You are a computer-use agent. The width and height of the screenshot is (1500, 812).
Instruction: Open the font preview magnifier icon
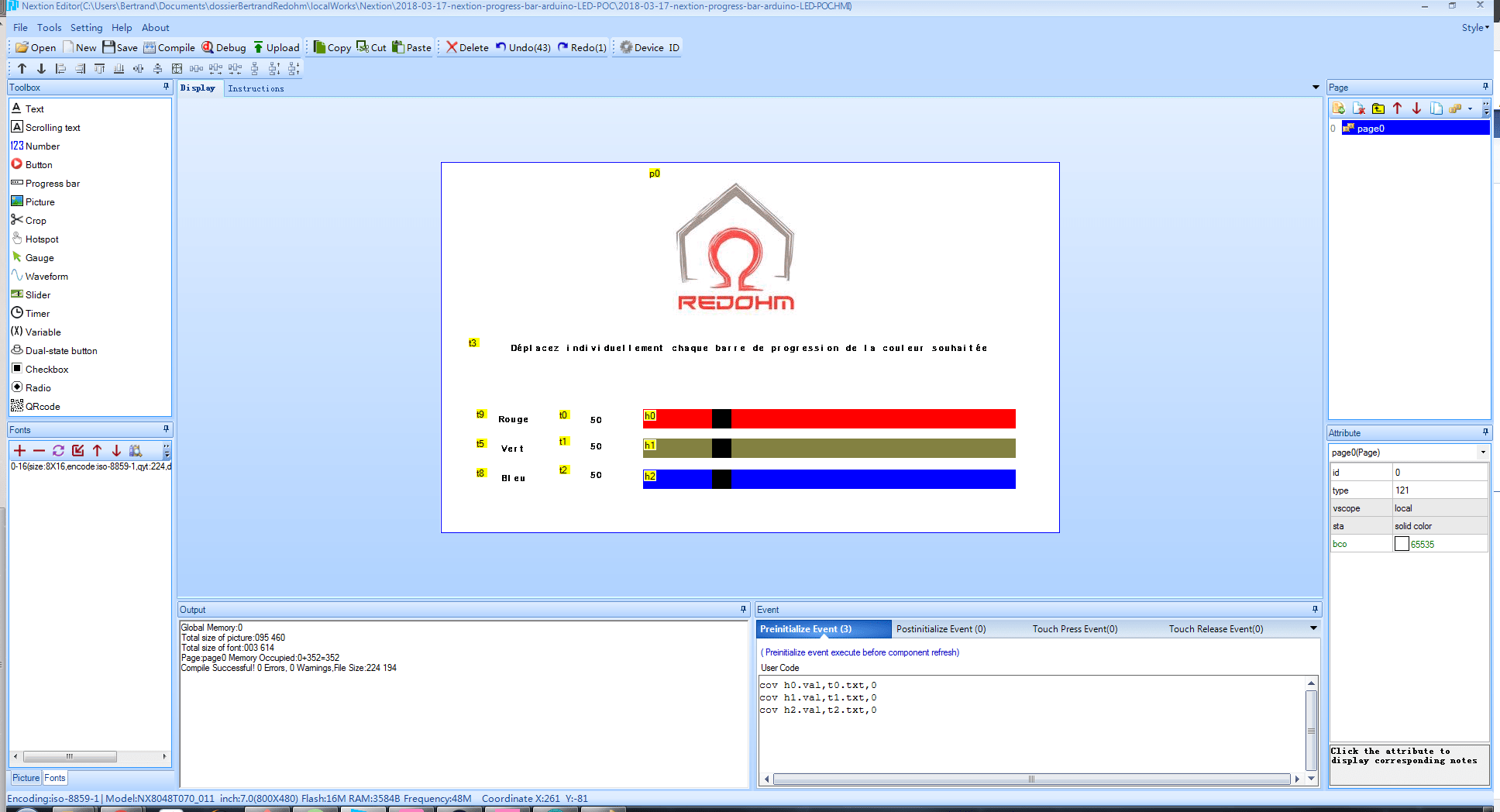(136, 450)
